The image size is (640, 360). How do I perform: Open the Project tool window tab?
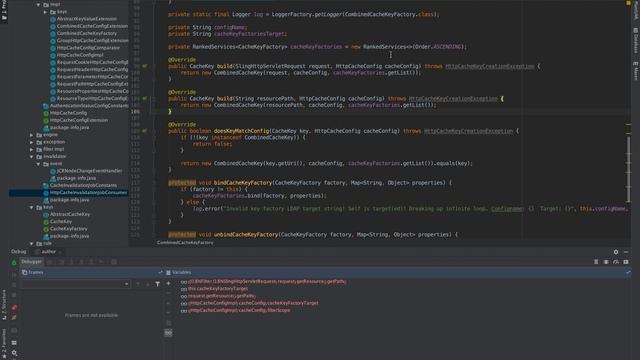tap(4, 11)
